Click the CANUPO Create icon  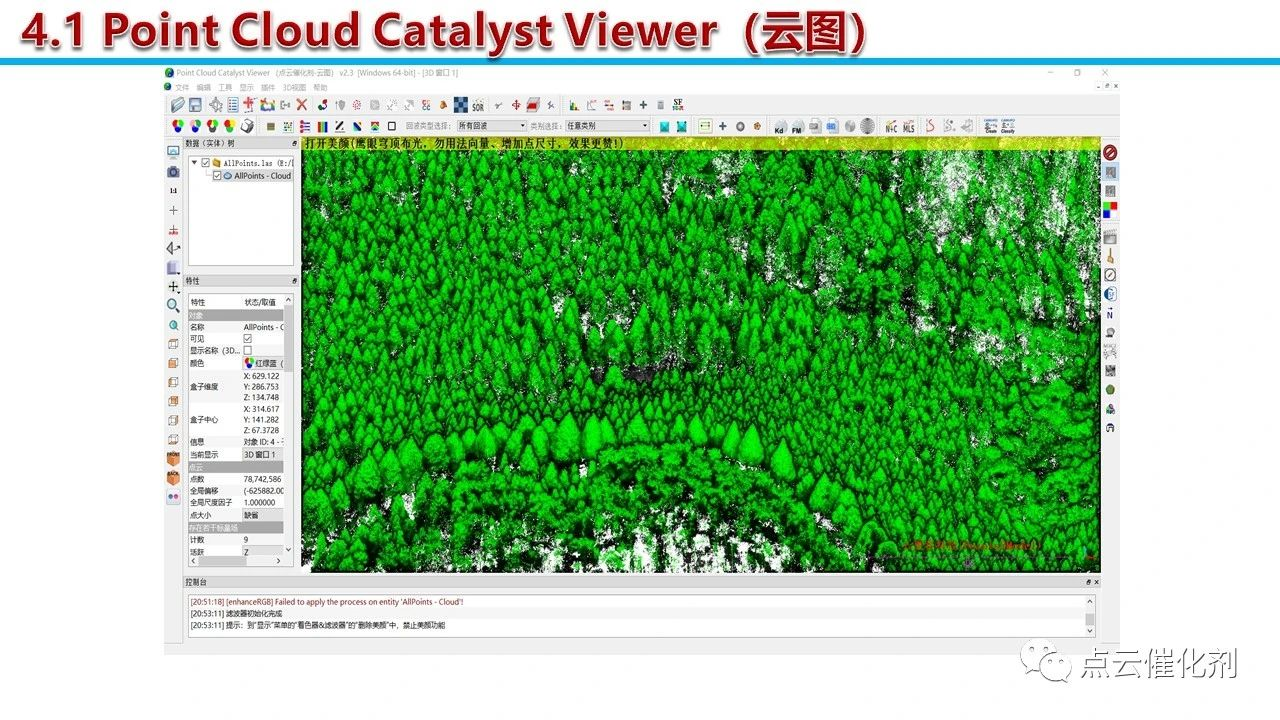pos(991,126)
